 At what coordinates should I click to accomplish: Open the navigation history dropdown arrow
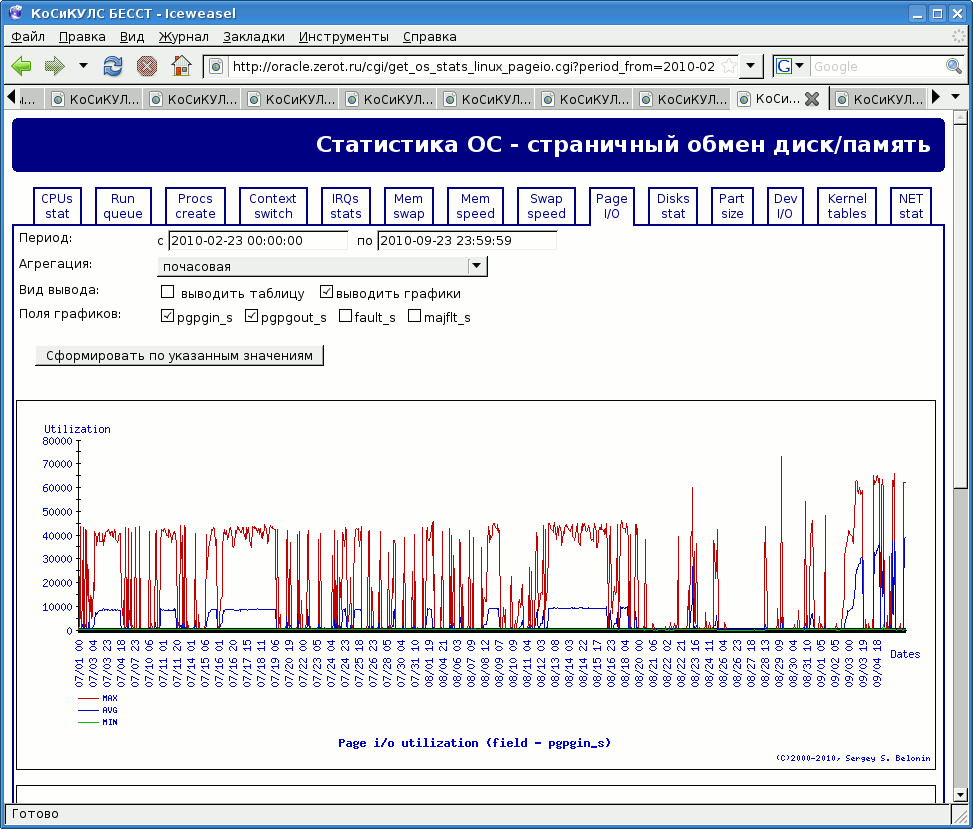83,66
